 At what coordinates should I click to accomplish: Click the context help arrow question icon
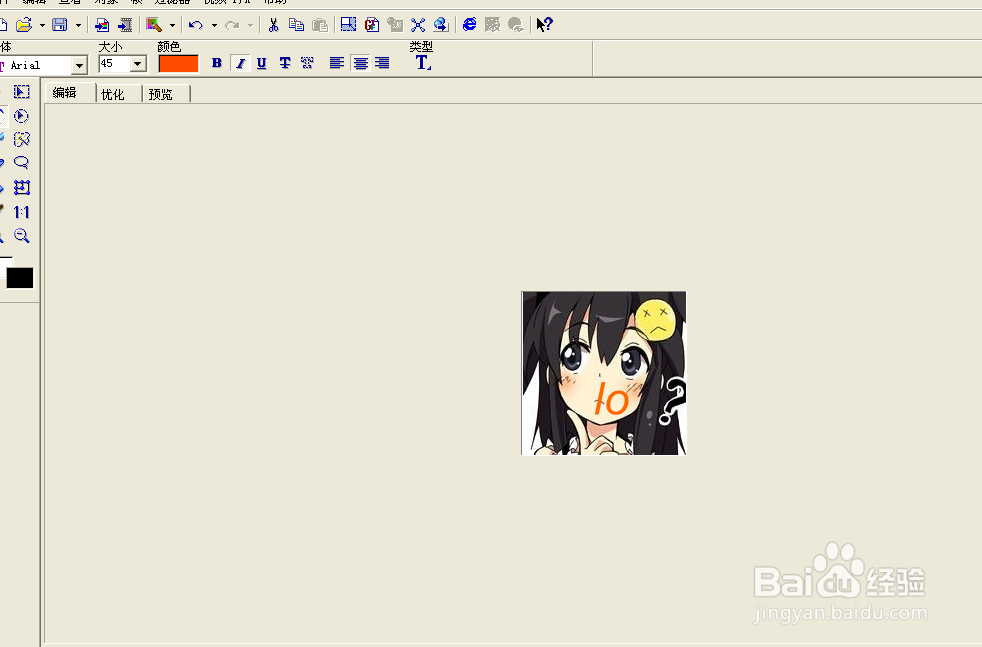click(544, 25)
